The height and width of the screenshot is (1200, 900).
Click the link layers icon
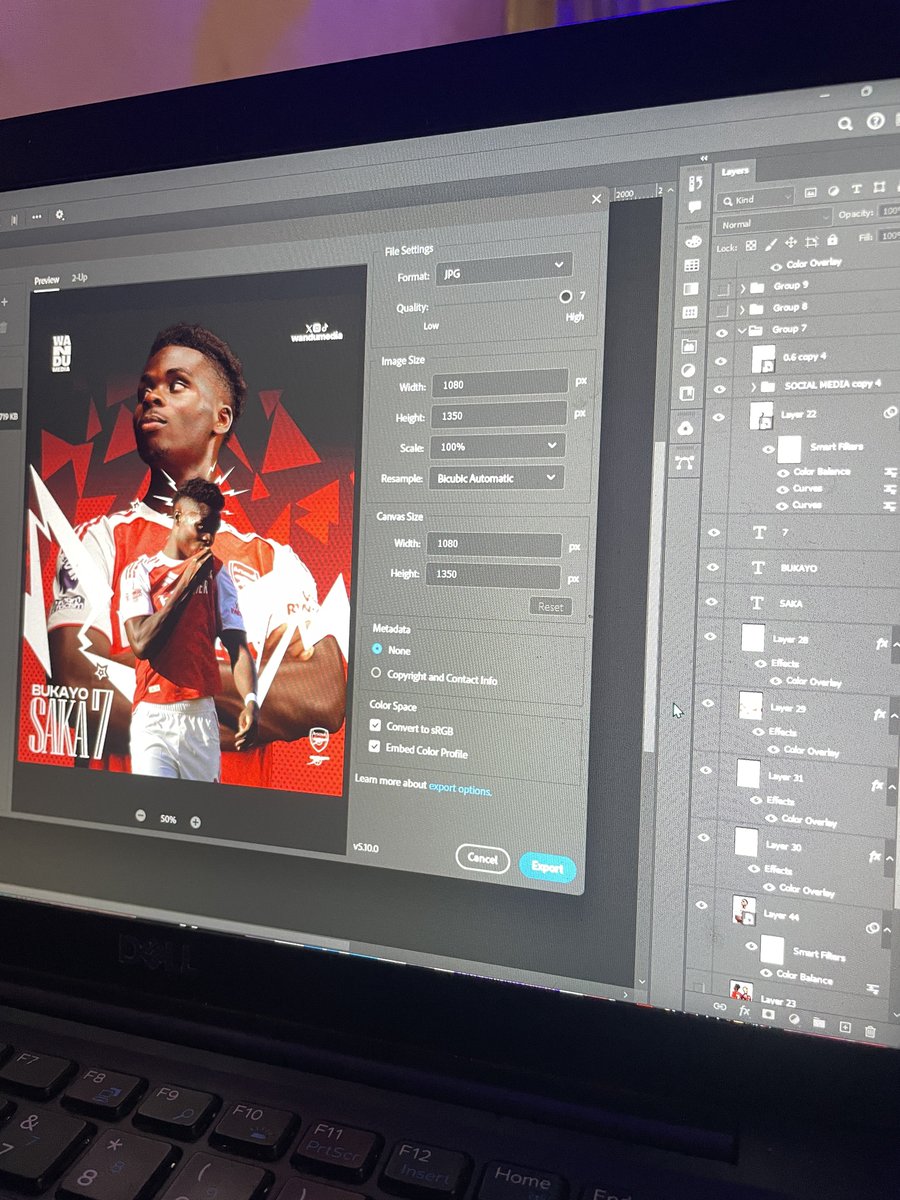[720, 1006]
